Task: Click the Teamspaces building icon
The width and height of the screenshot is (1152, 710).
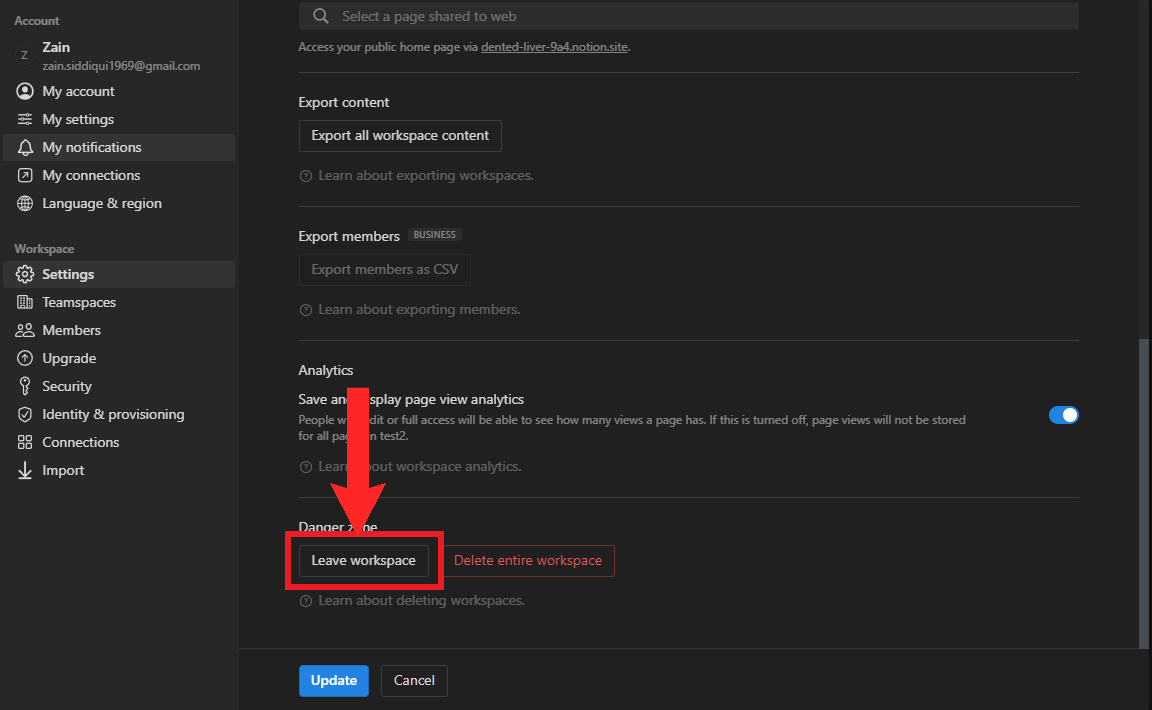Action: point(25,302)
